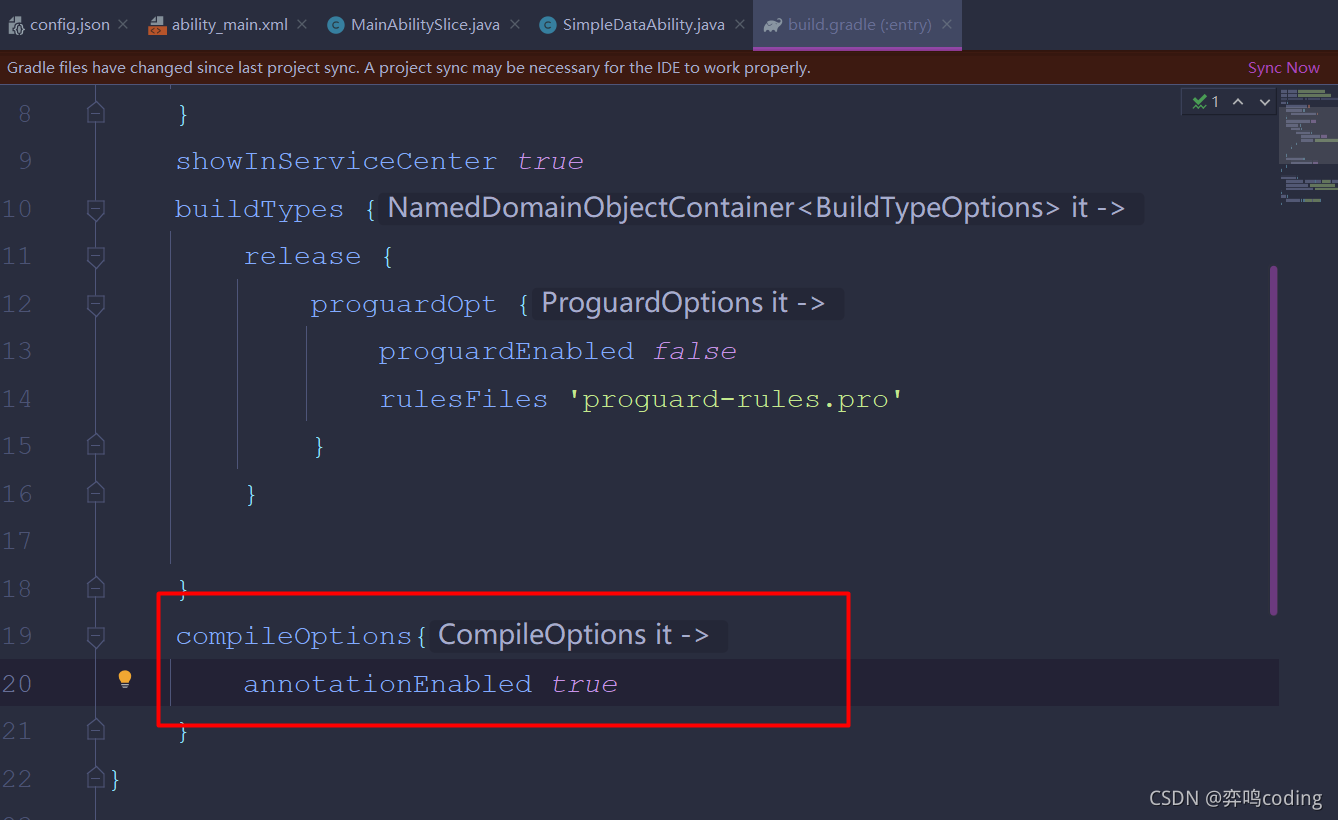Click 'proguardOpt' on line 12
Screen dimensions: 1338x820
click(x=403, y=304)
